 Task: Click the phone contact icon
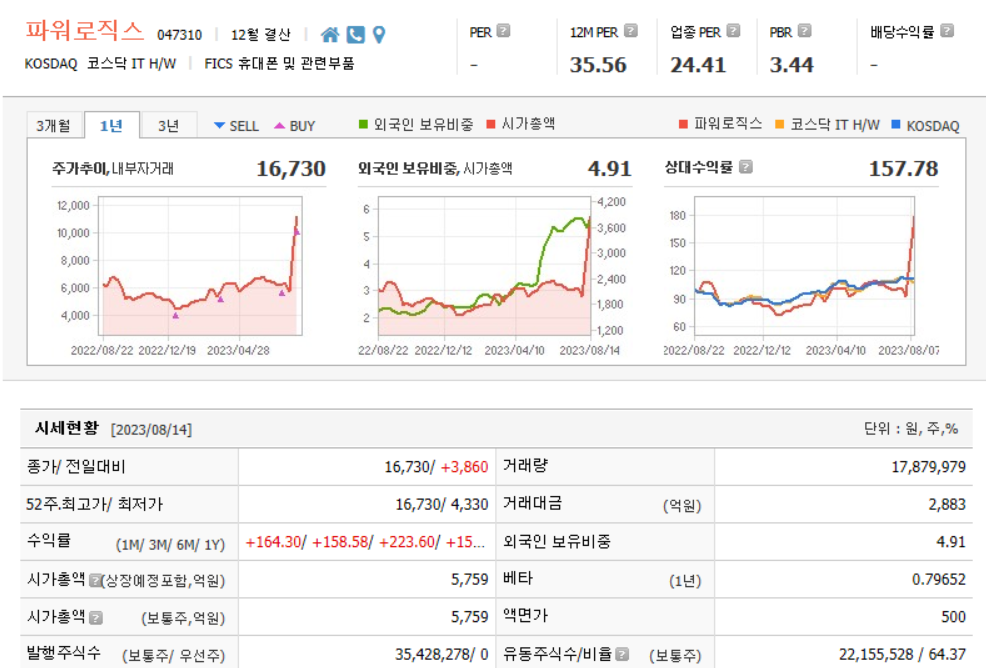[355, 35]
